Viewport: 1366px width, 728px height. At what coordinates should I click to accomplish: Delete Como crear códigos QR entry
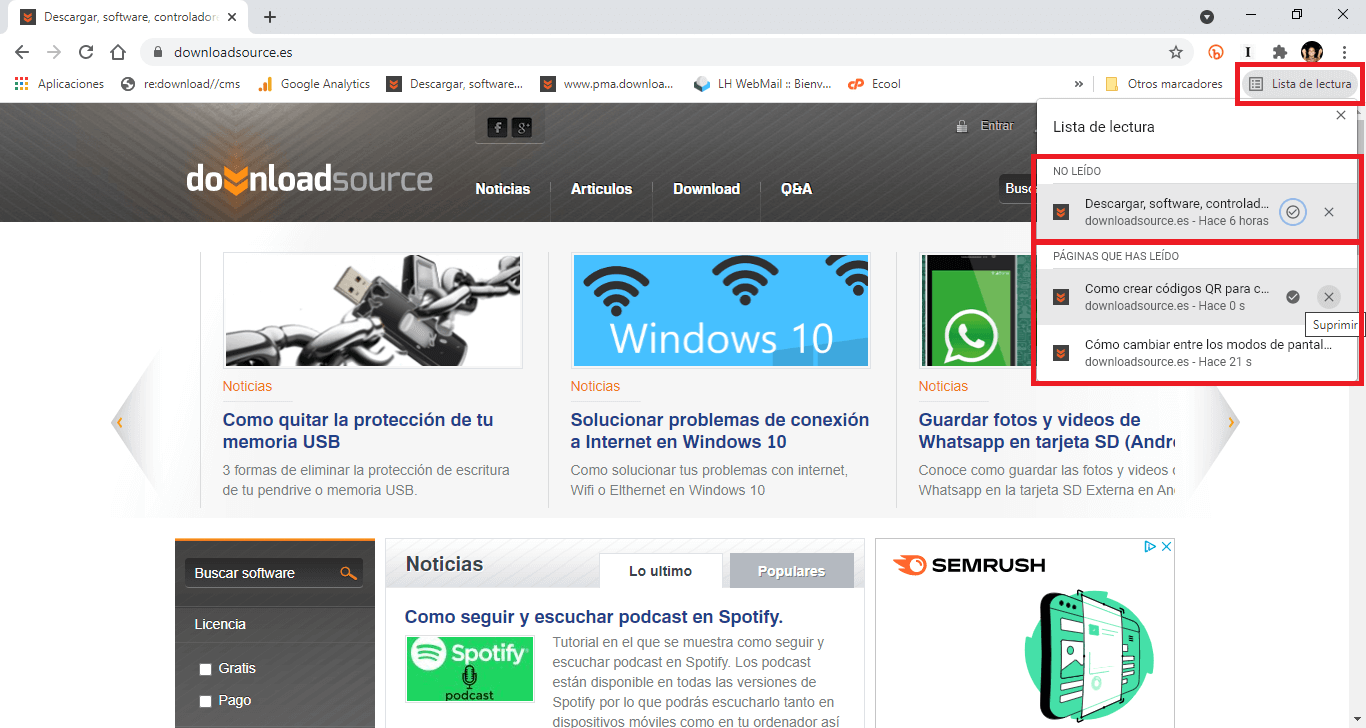(x=1328, y=297)
